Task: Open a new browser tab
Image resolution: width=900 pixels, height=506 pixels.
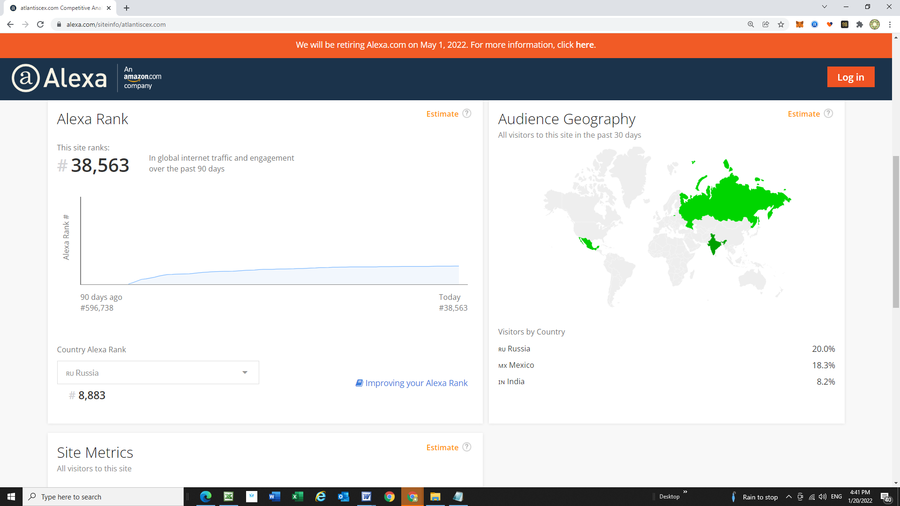Action: tap(127, 7)
